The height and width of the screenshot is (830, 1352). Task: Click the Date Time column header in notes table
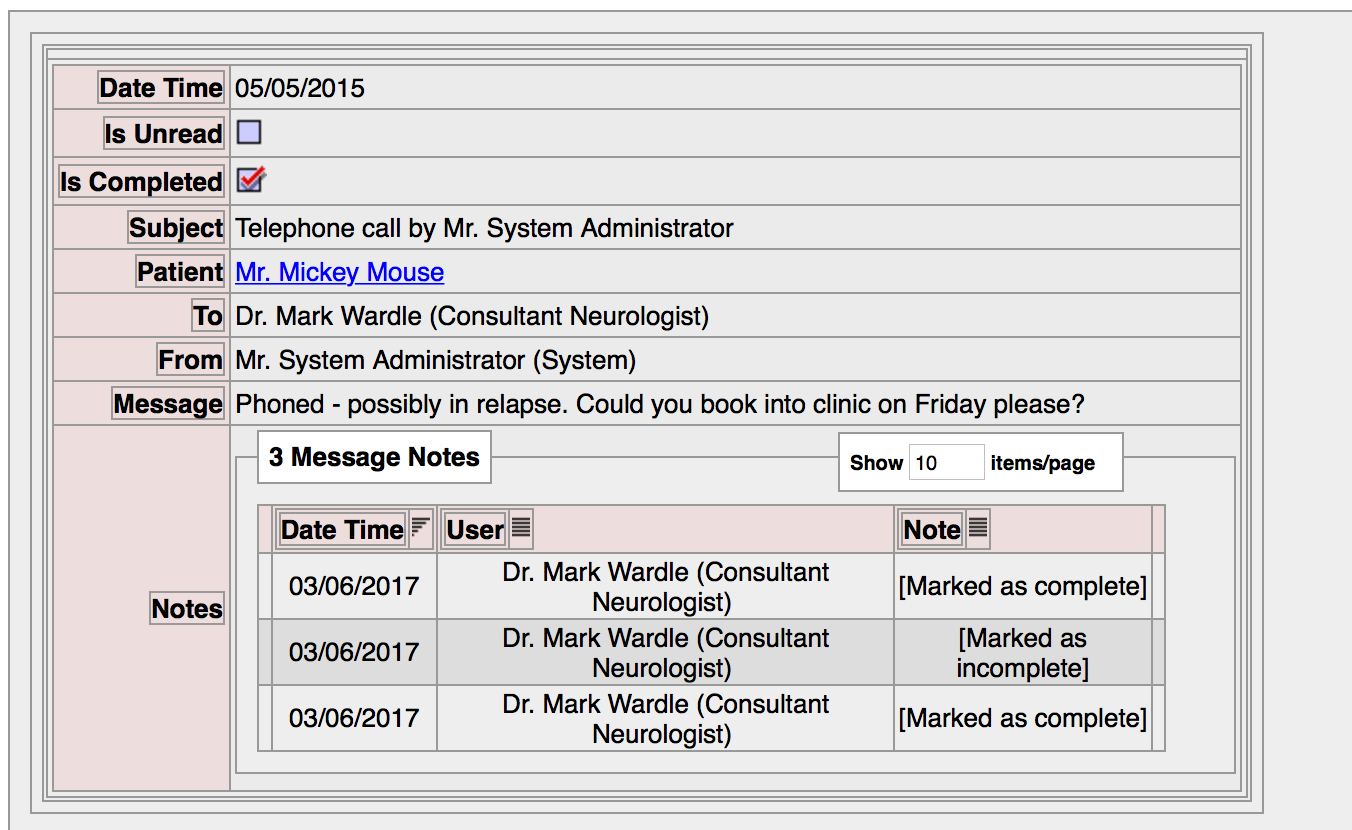click(342, 529)
